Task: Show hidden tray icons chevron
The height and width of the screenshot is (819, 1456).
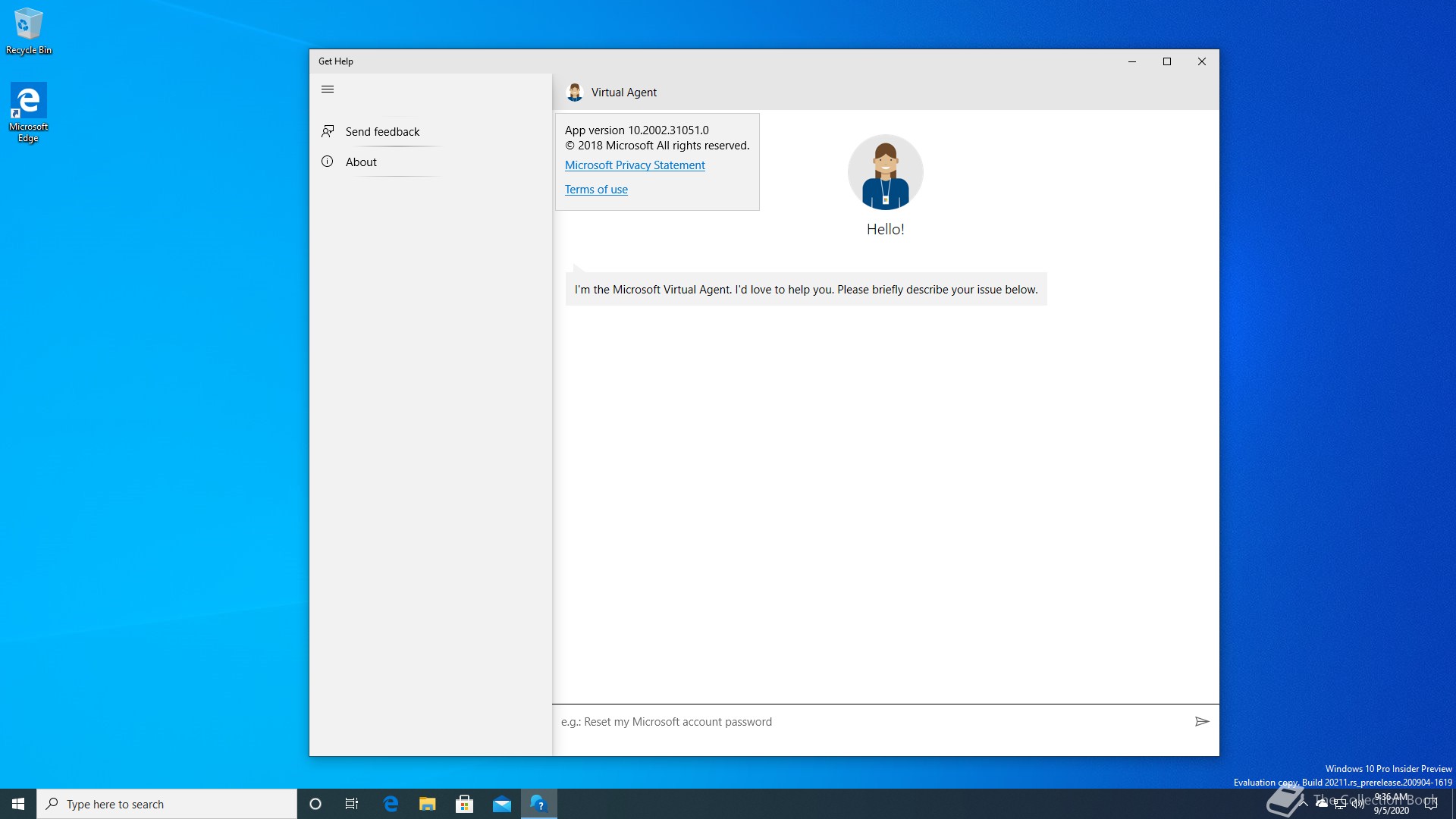Action: [x=1304, y=804]
